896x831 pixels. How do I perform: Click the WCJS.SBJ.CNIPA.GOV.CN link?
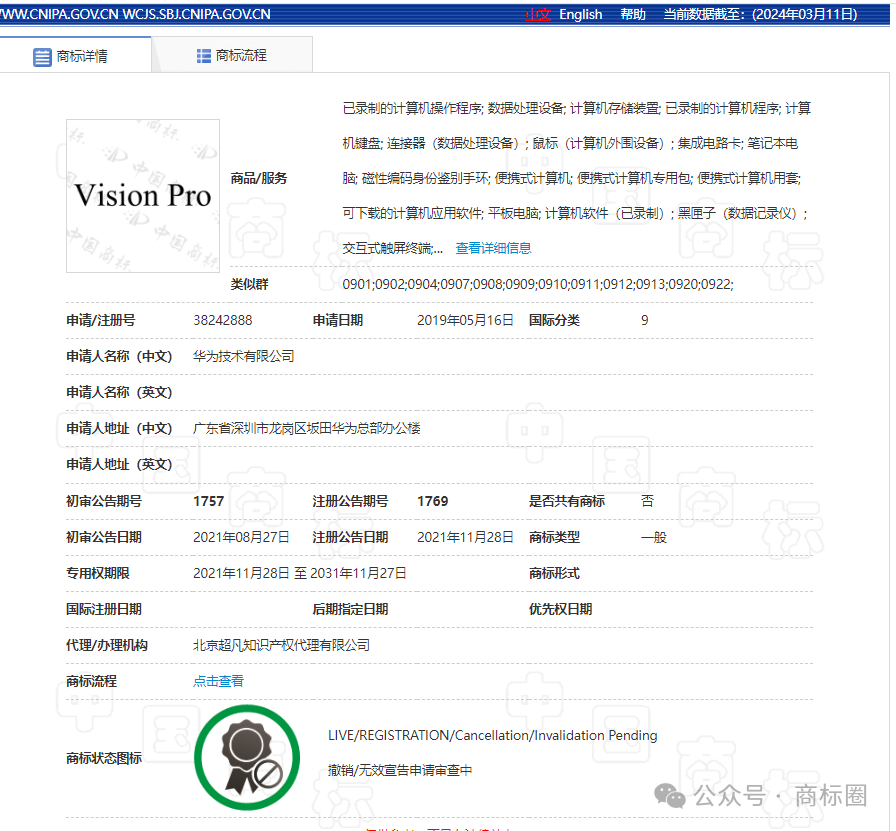[194, 14]
